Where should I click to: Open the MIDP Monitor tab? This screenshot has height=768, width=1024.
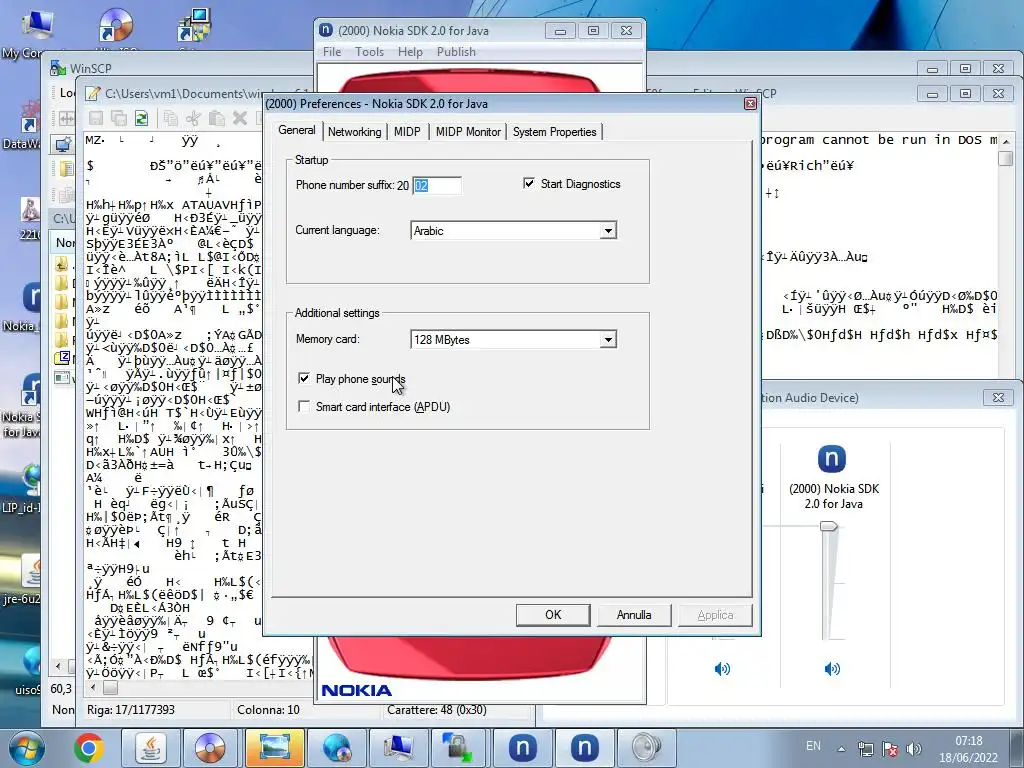click(x=468, y=132)
